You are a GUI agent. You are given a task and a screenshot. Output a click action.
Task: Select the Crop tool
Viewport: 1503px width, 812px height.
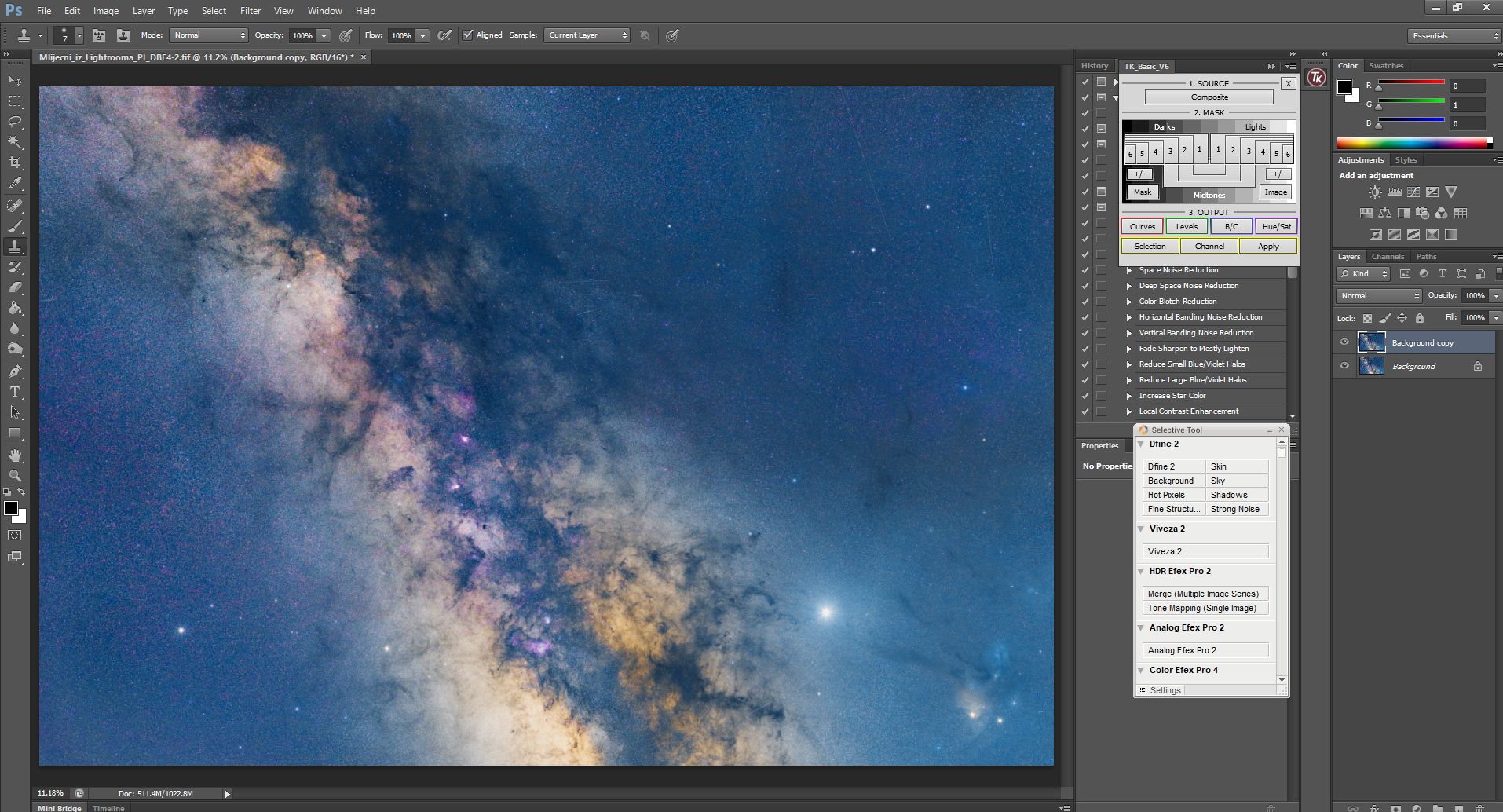(15, 163)
